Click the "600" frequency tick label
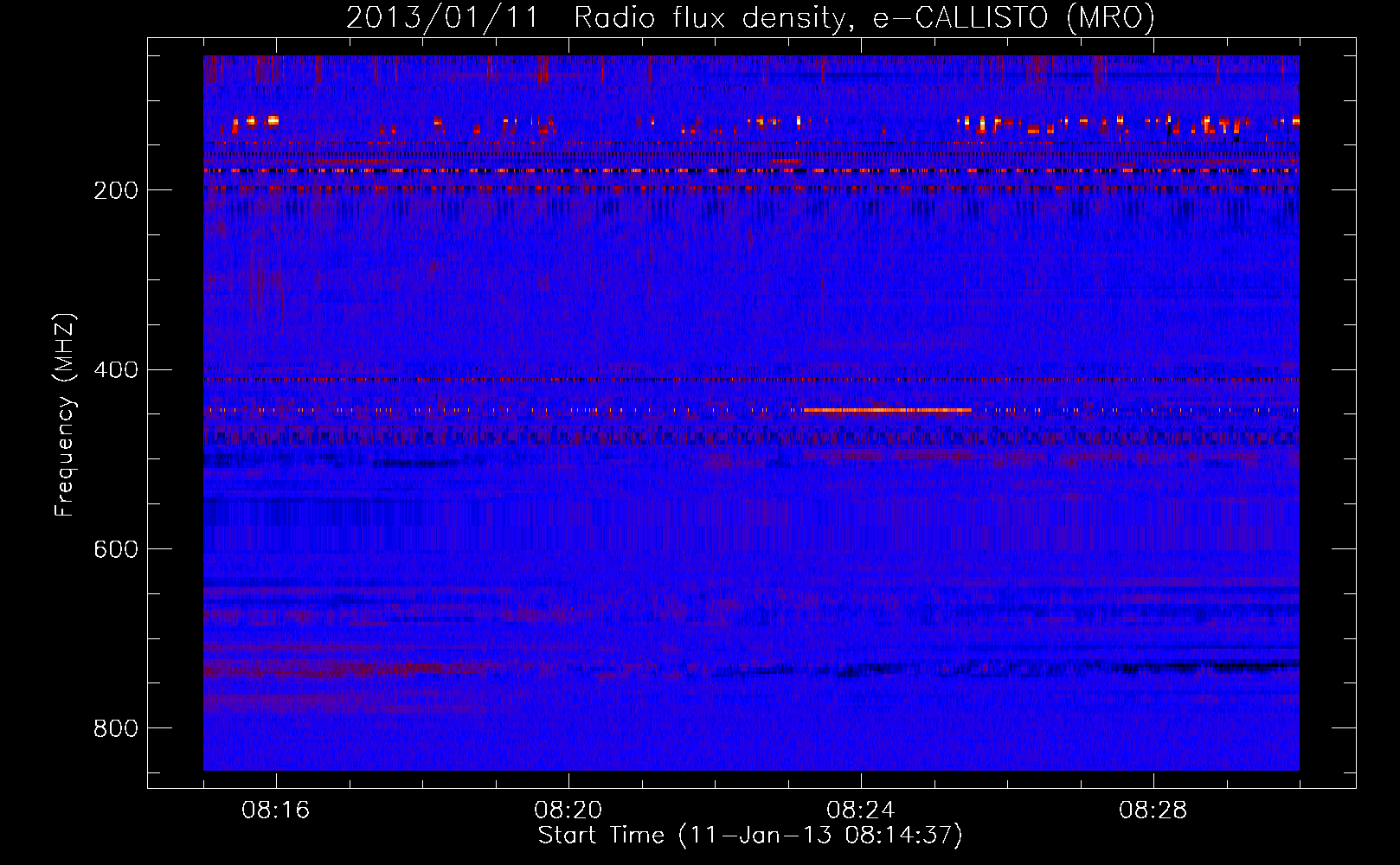This screenshot has width=1400, height=865. click(x=116, y=549)
